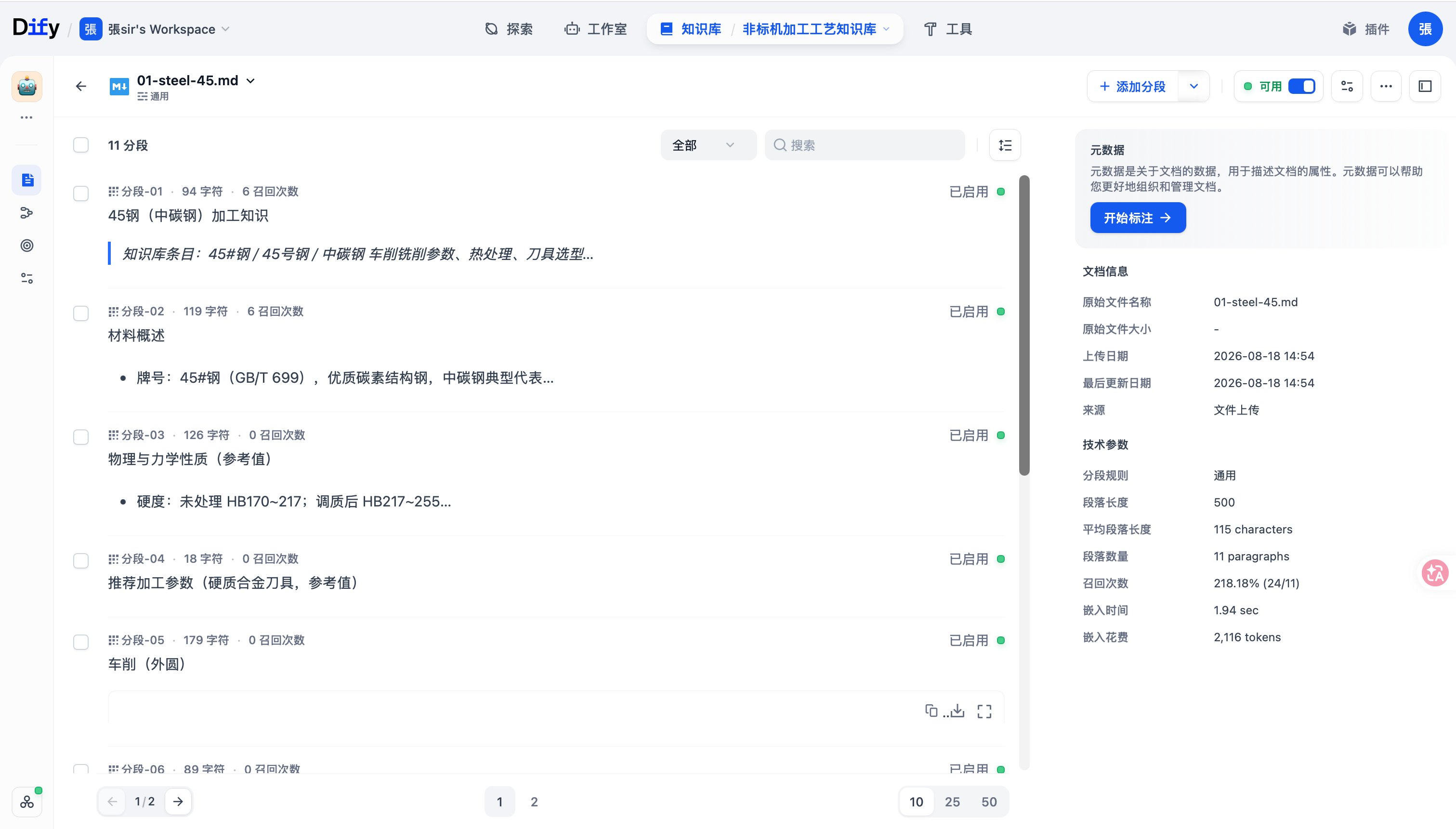The height and width of the screenshot is (829, 1456).
Task: Go to the 探索 tab
Action: (509, 29)
